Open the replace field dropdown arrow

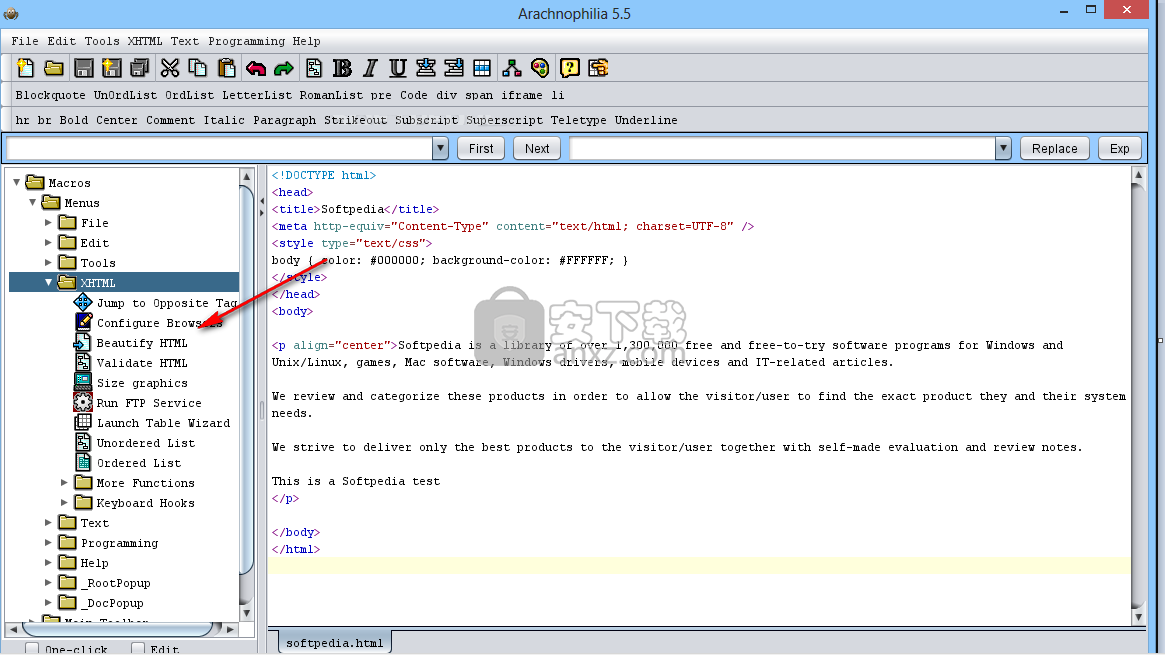tap(1004, 149)
